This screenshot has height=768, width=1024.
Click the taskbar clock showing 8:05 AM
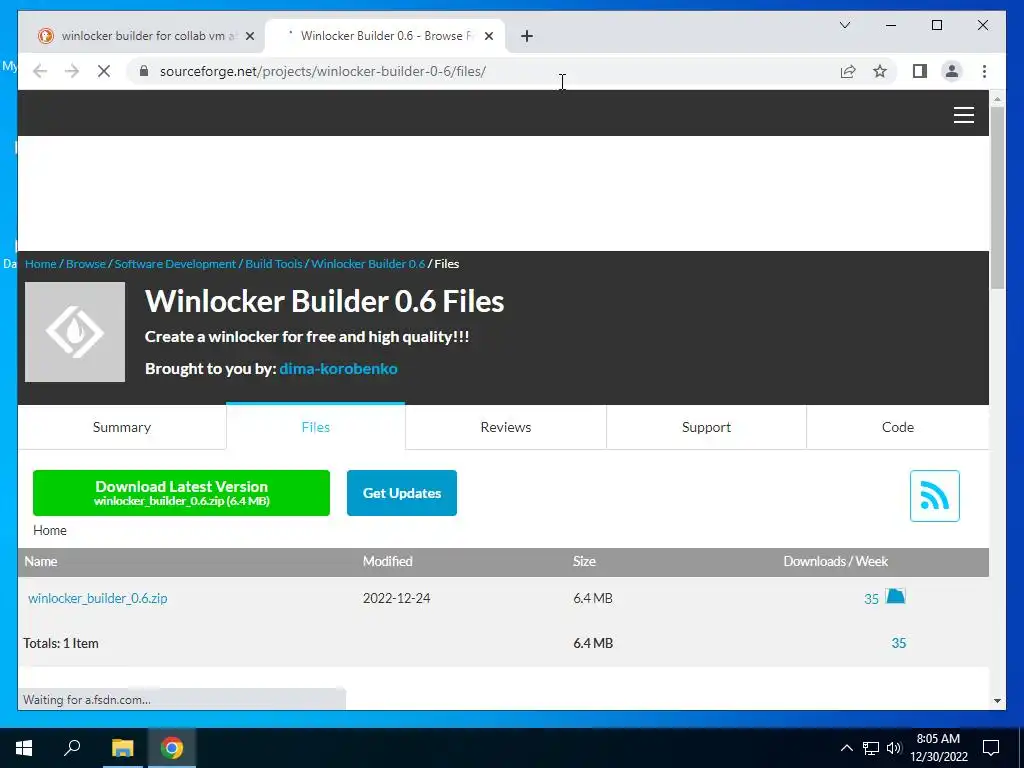pos(938,748)
